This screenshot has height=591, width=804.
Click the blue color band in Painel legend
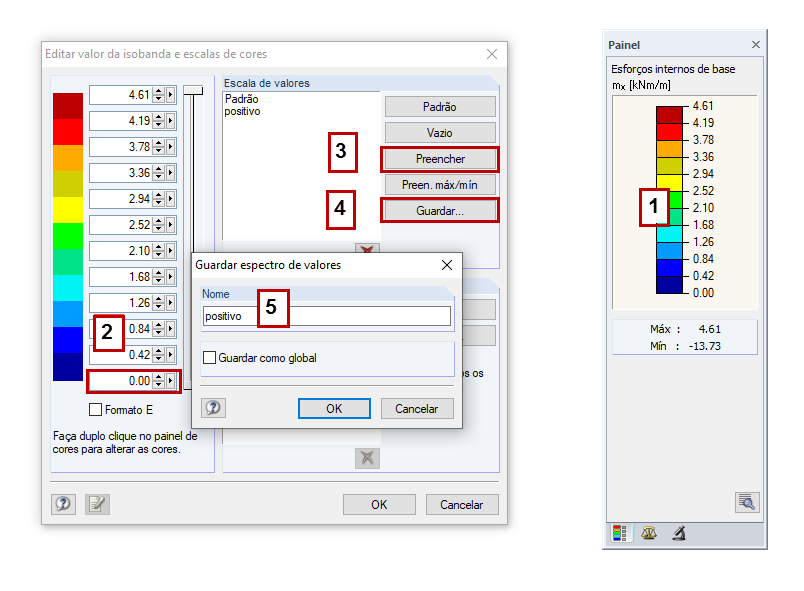coord(669,268)
